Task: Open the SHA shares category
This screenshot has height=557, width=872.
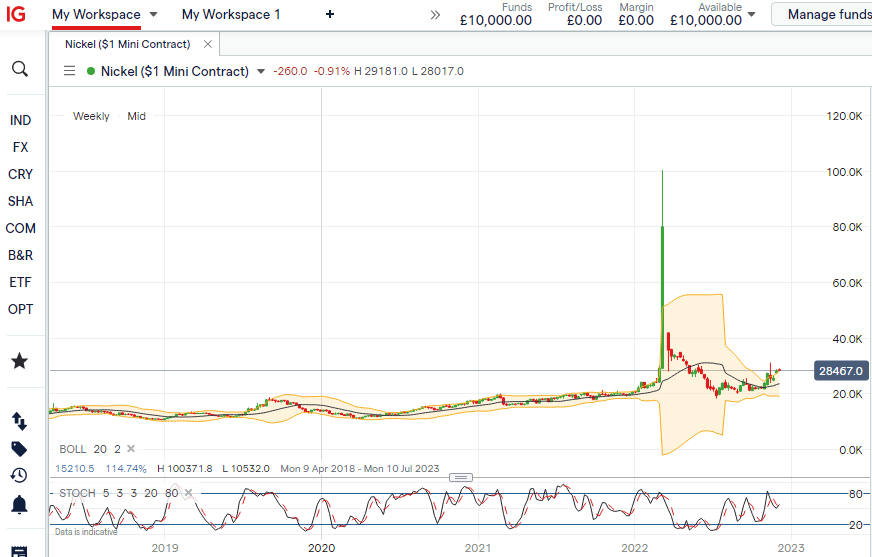Action: 20,201
